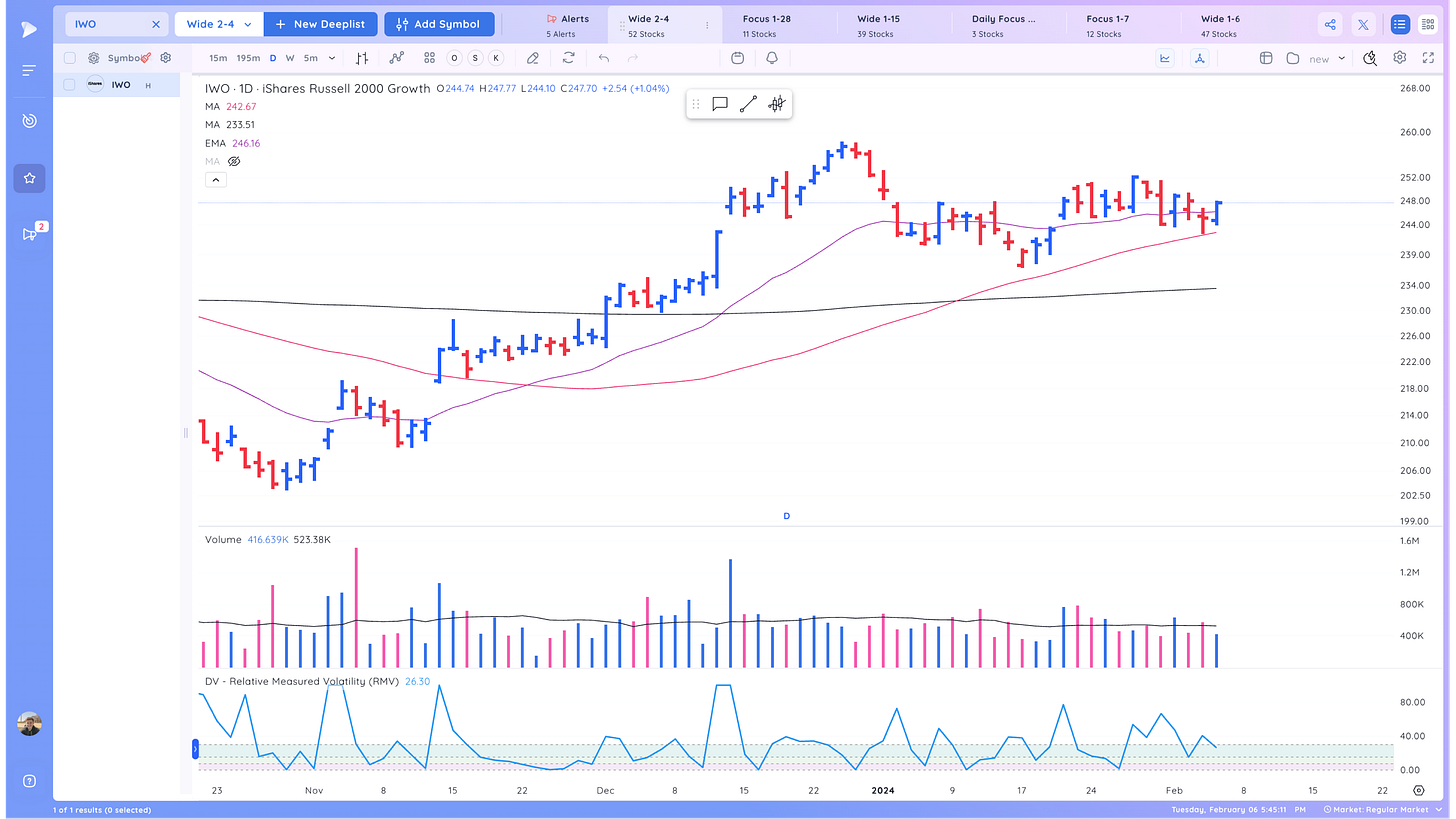
Task: Click the X (Twitter) share icon
Action: coord(1363,24)
